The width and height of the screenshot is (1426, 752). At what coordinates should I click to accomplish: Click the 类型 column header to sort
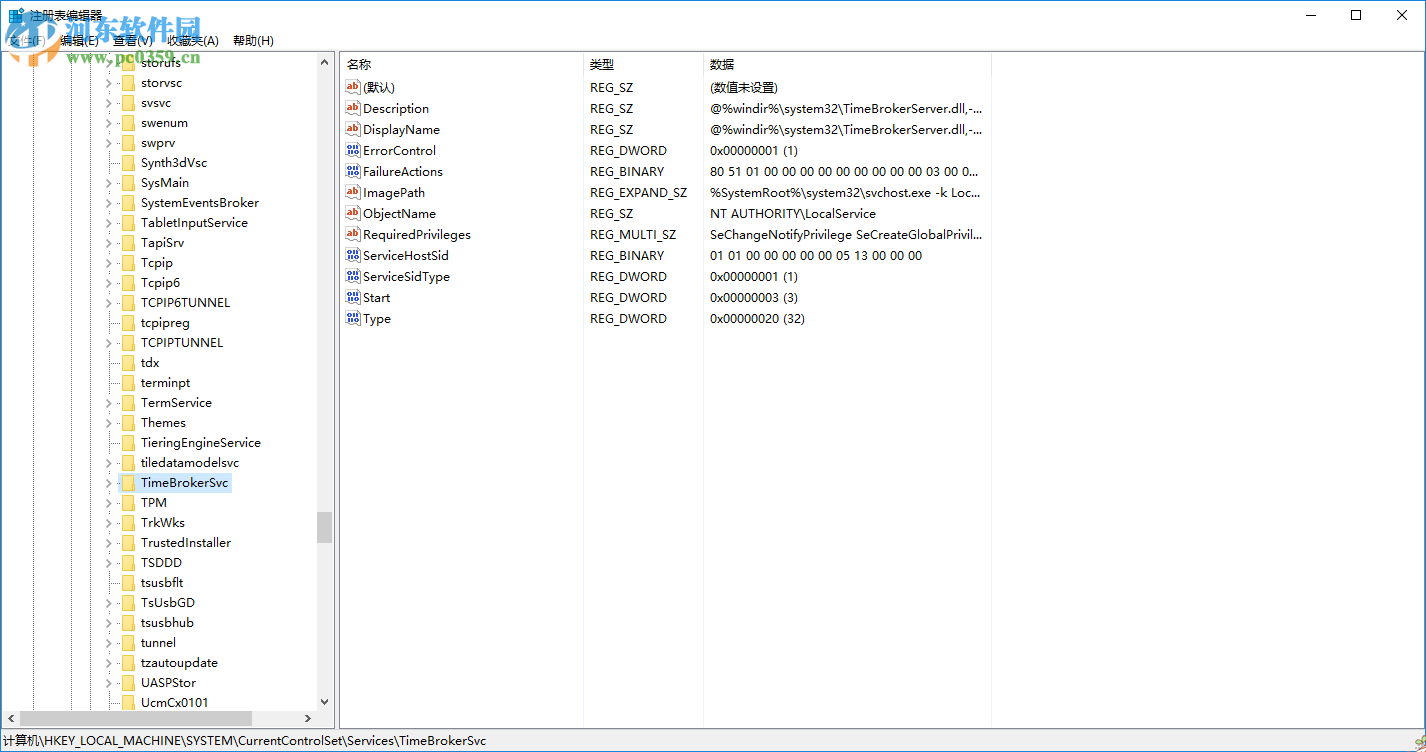pyautogui.click(x=602, y=63)
